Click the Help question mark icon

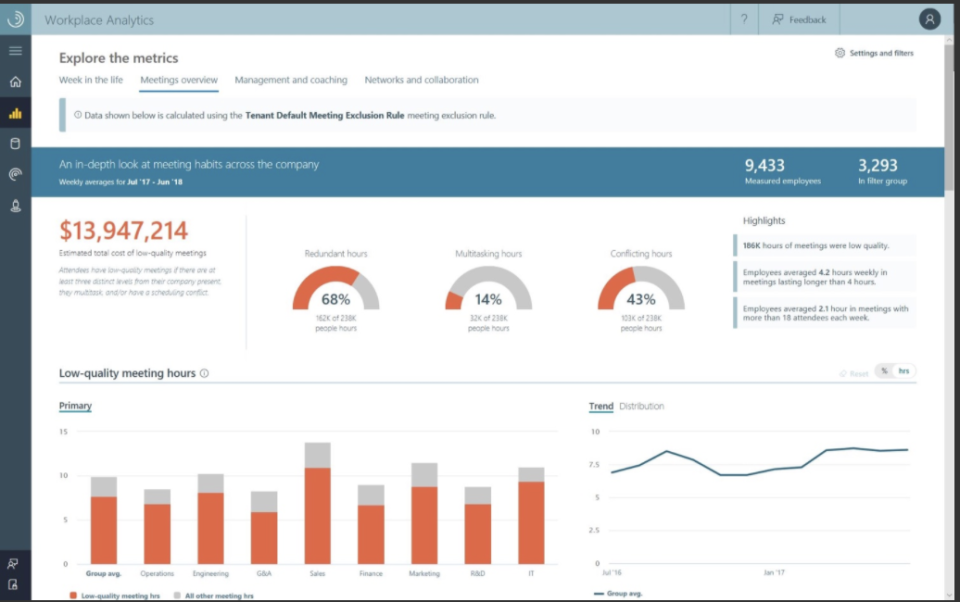click(x=743, y=19)
